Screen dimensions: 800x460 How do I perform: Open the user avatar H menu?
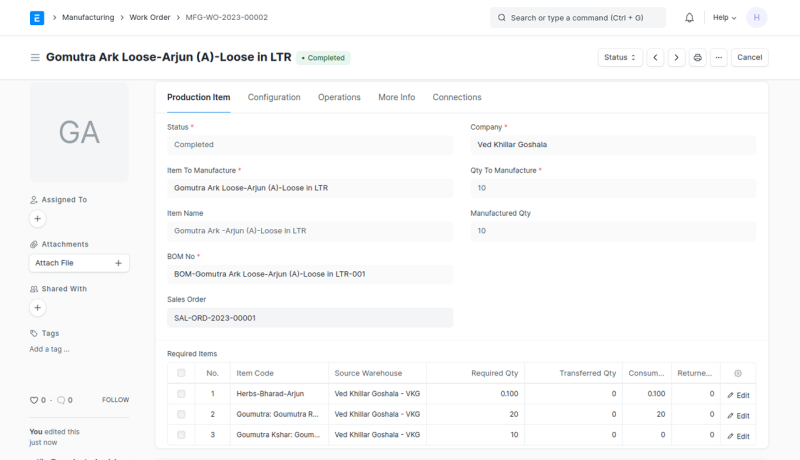coord(757,18)
